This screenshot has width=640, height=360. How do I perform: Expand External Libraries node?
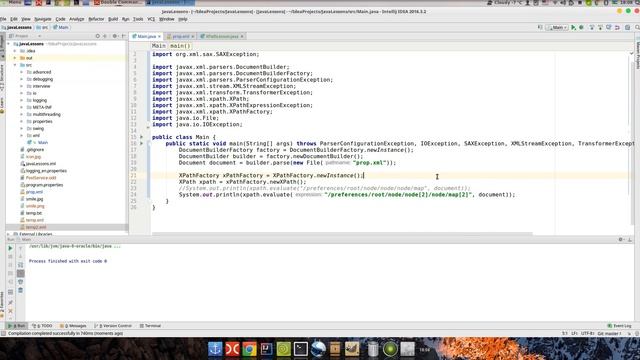click(x=9, y=234)
